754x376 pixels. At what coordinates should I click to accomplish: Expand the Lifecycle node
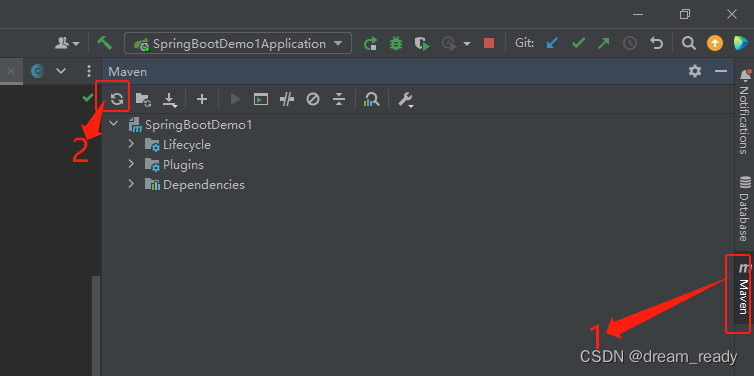coord(131,144)
